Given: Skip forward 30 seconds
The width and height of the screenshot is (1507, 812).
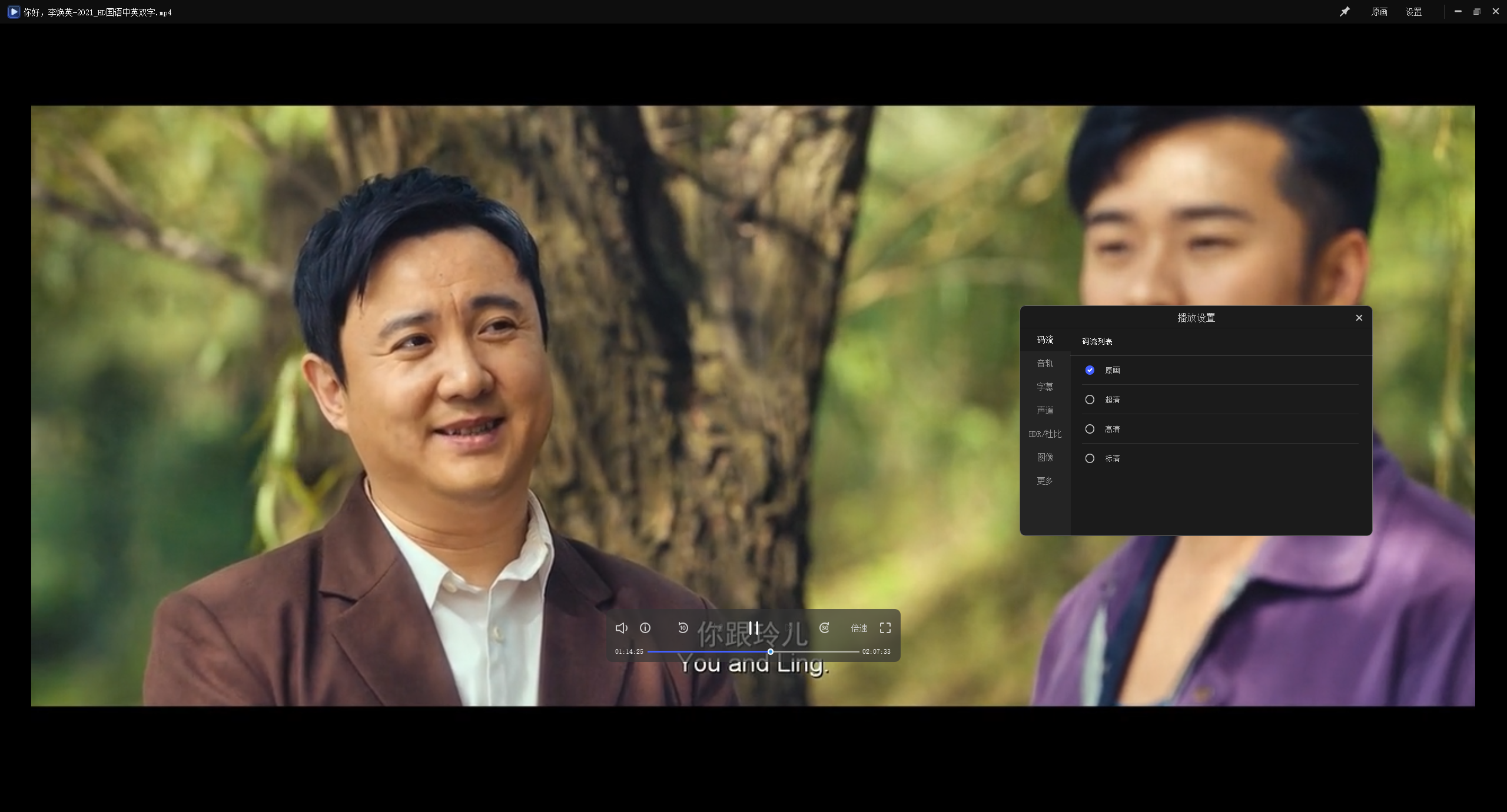Looking at the screenshot, I should [x=824, y=628].
